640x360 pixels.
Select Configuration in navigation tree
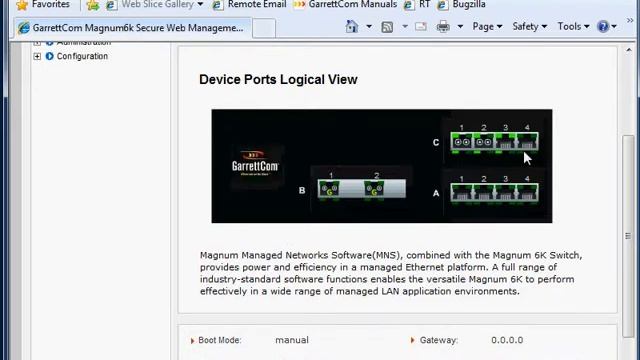pyautogui.click(x=82, y=56)
